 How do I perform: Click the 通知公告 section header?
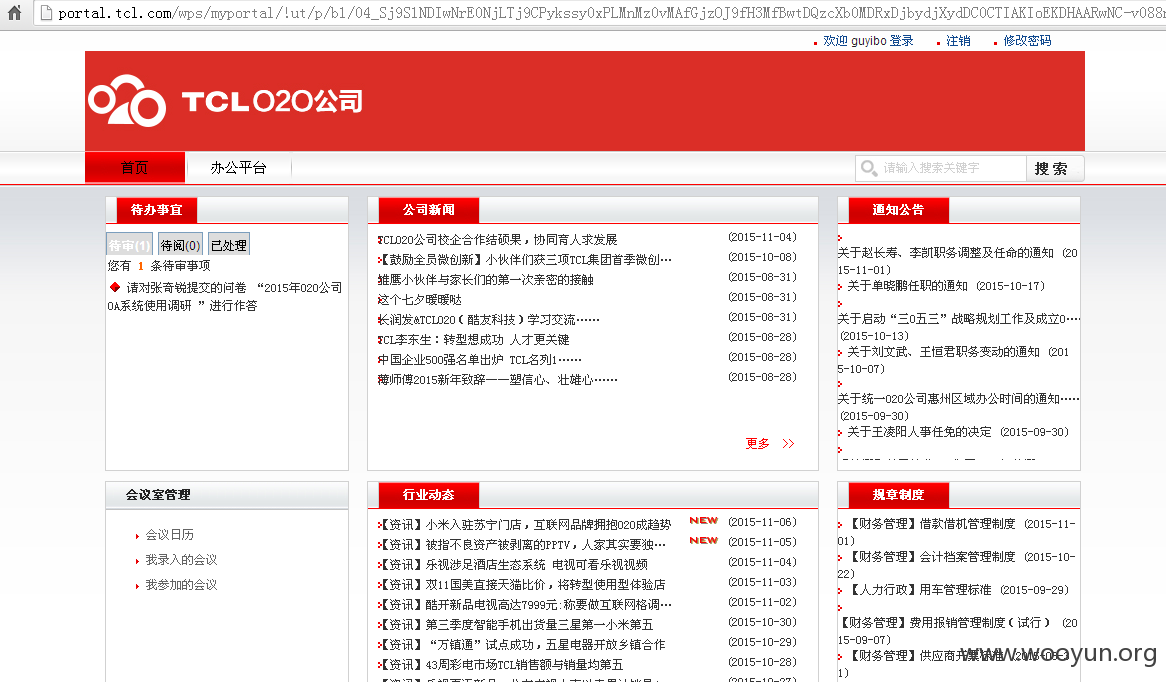pyautogui.click(x=898, y=210)
